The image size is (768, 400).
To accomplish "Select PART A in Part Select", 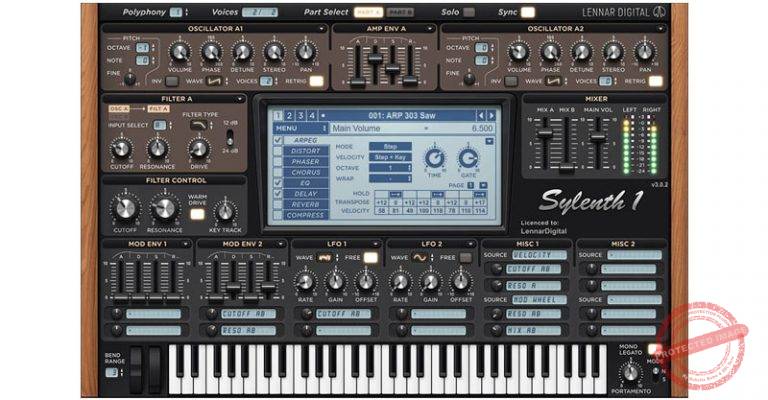I will 368,12.
